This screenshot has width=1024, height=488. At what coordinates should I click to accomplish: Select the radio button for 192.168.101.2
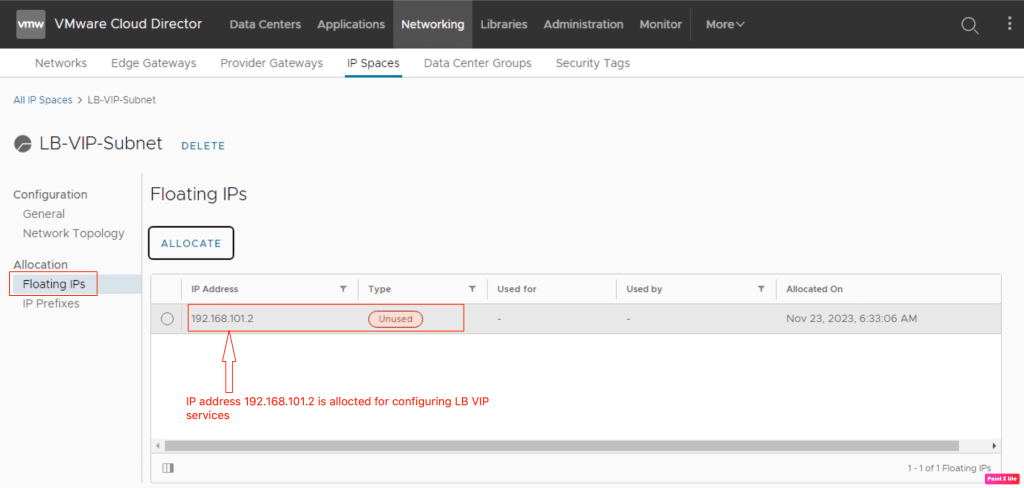(x=167, y=319)
